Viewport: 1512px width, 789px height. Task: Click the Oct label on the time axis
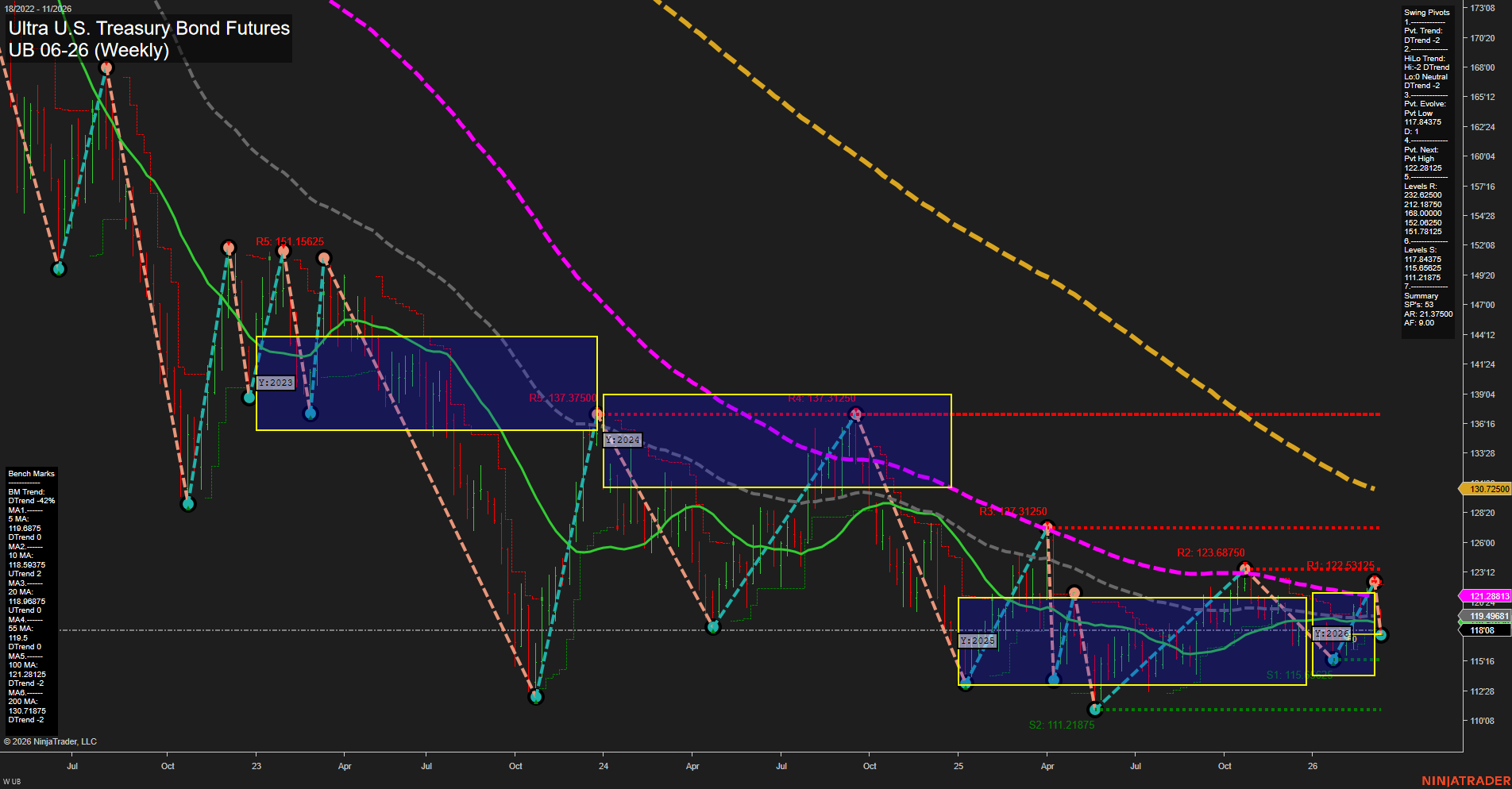(x=168, y=766)
